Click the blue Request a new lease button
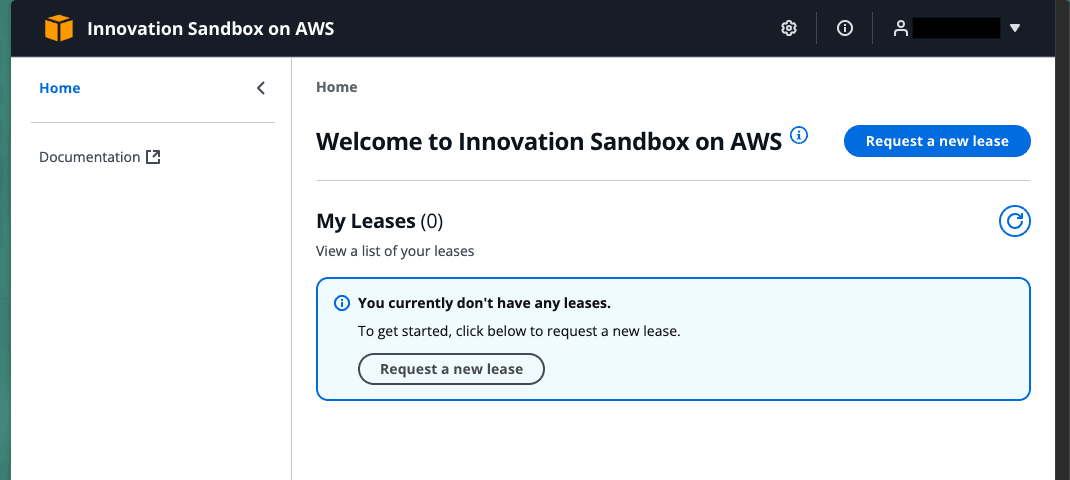Screen dimensions: 1070x480 click(937, 141)
